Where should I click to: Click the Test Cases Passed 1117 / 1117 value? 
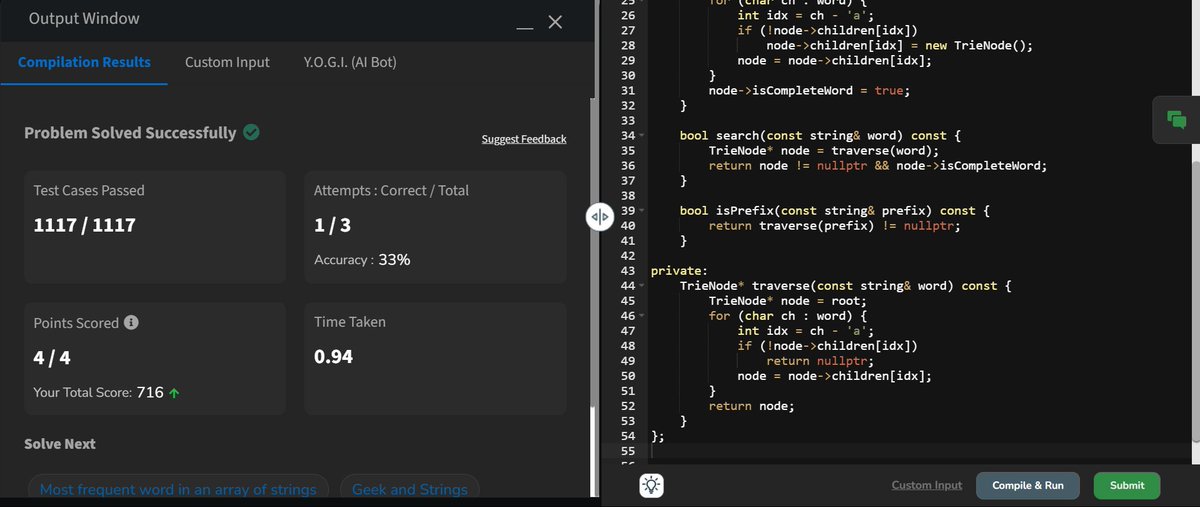(x=85, y=225)
